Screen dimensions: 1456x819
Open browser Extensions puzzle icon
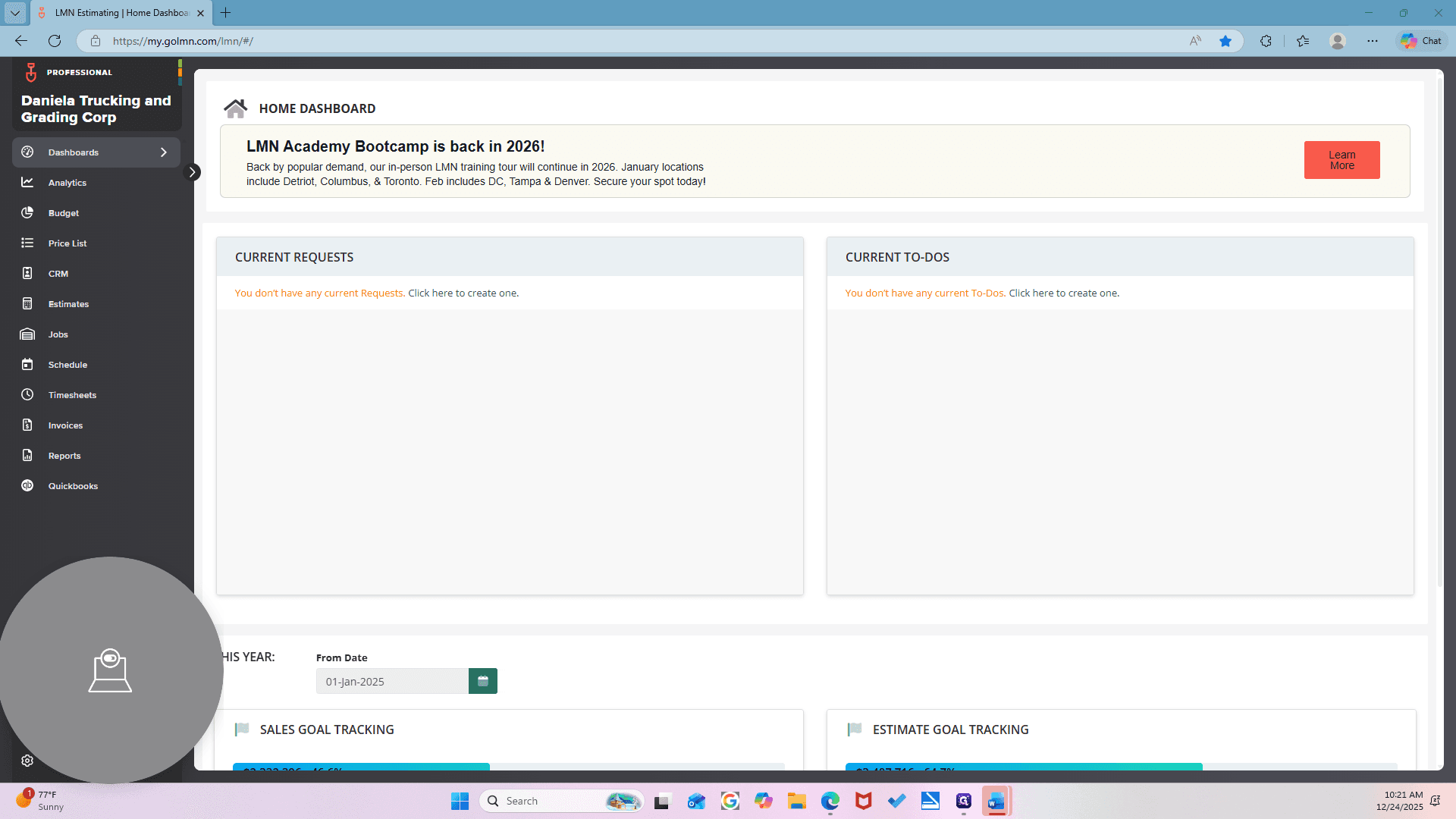[1266, 41]
